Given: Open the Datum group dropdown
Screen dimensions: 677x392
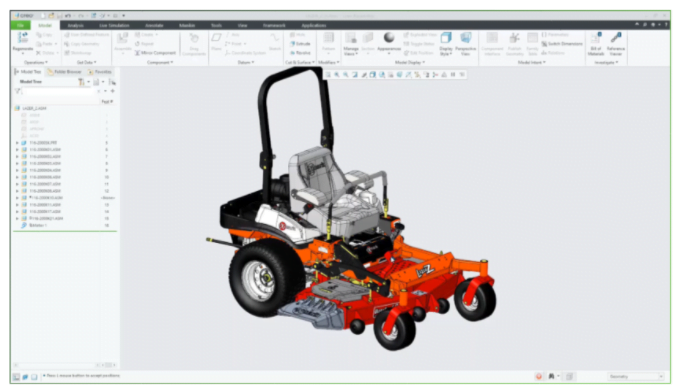Looking at the screenshot, I should tap(246, 63).
